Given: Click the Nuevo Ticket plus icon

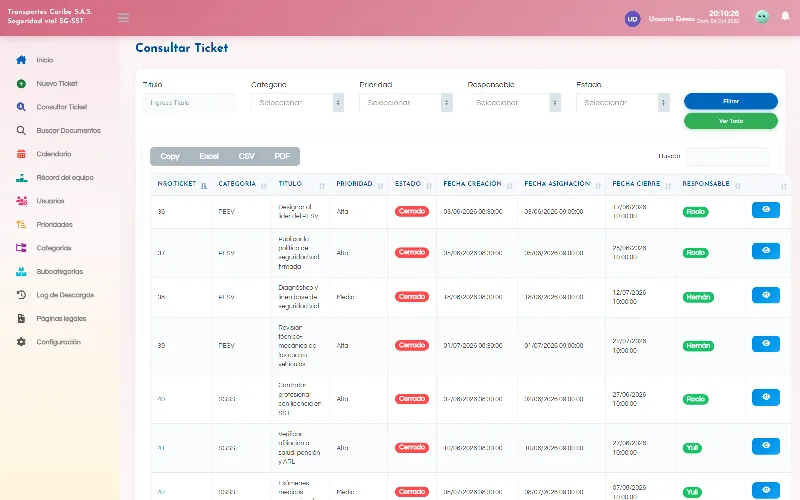Looking at the screenshot, I should 21,83.
